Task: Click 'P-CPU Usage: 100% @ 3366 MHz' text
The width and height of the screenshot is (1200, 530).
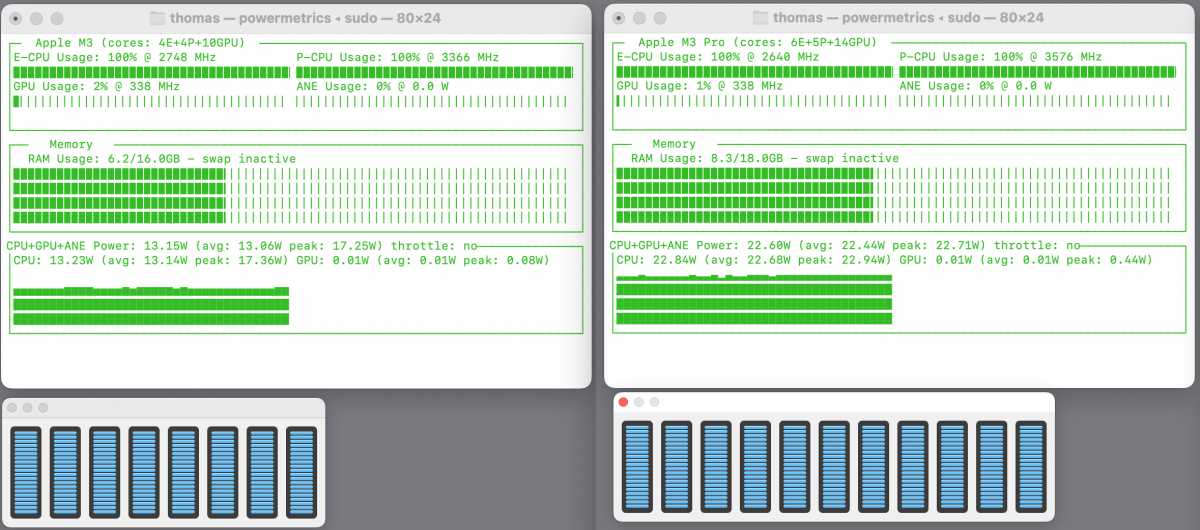Action: [398, 57]
